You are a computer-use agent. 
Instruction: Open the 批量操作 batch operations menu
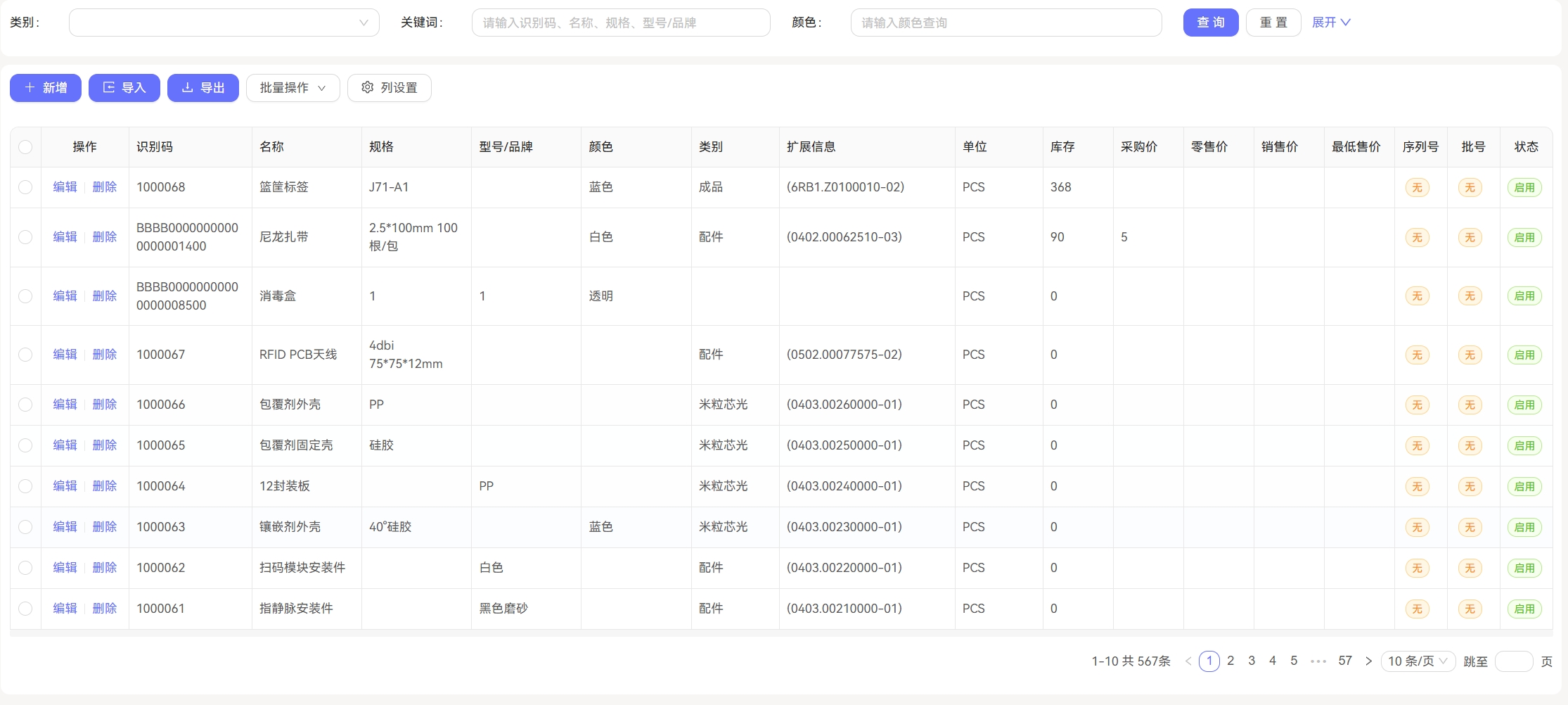coord(293,87)
